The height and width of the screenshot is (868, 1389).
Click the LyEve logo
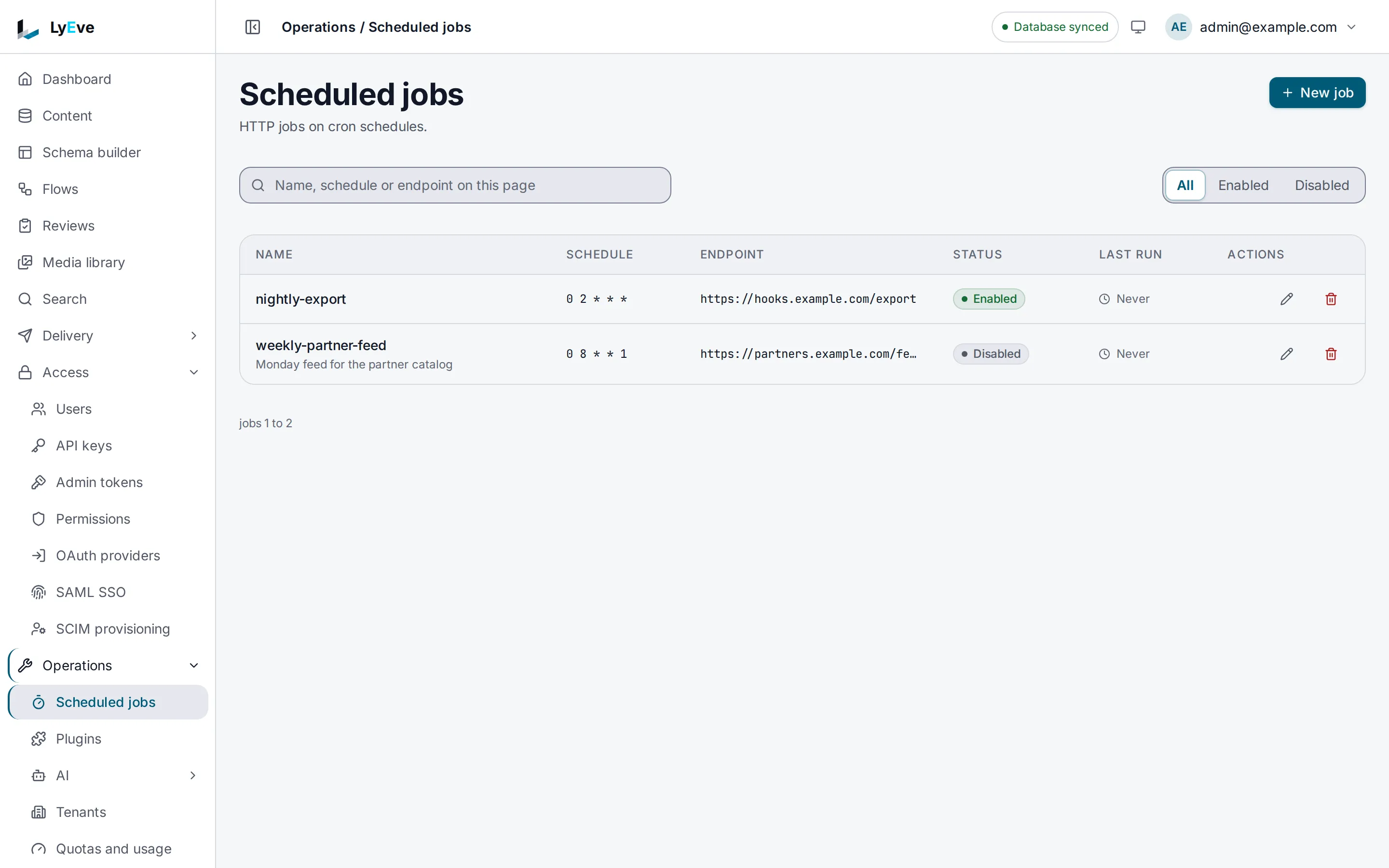coord(55,27)
